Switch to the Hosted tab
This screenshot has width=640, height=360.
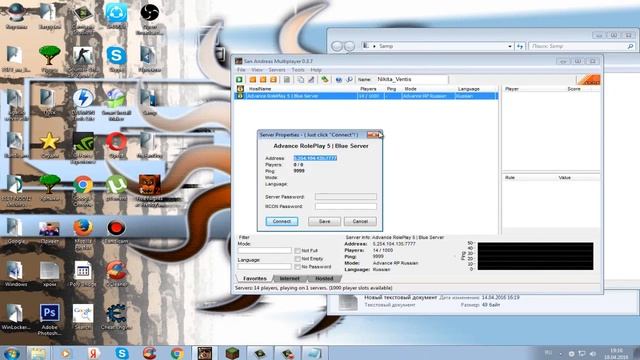[324, 278]
